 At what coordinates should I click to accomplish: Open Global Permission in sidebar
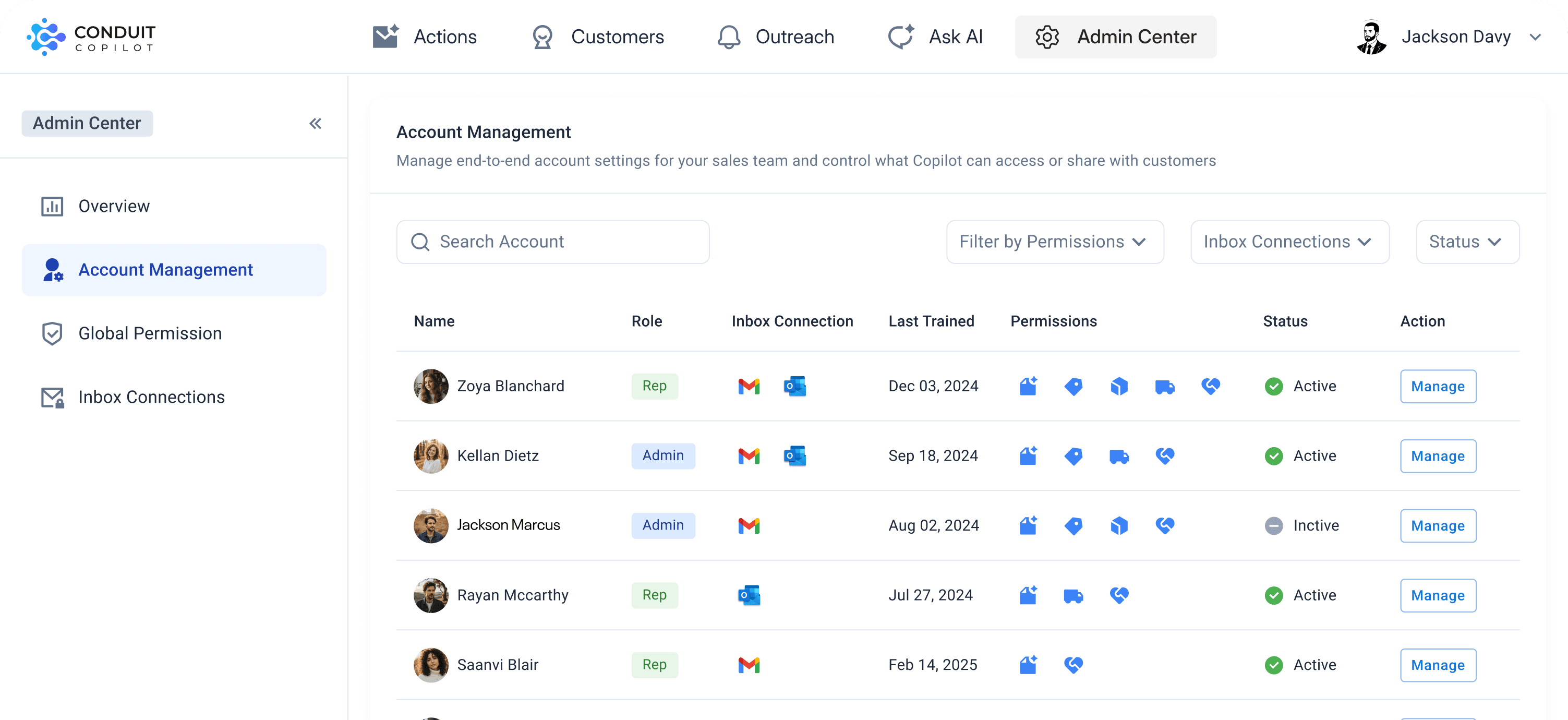(150, 333)
